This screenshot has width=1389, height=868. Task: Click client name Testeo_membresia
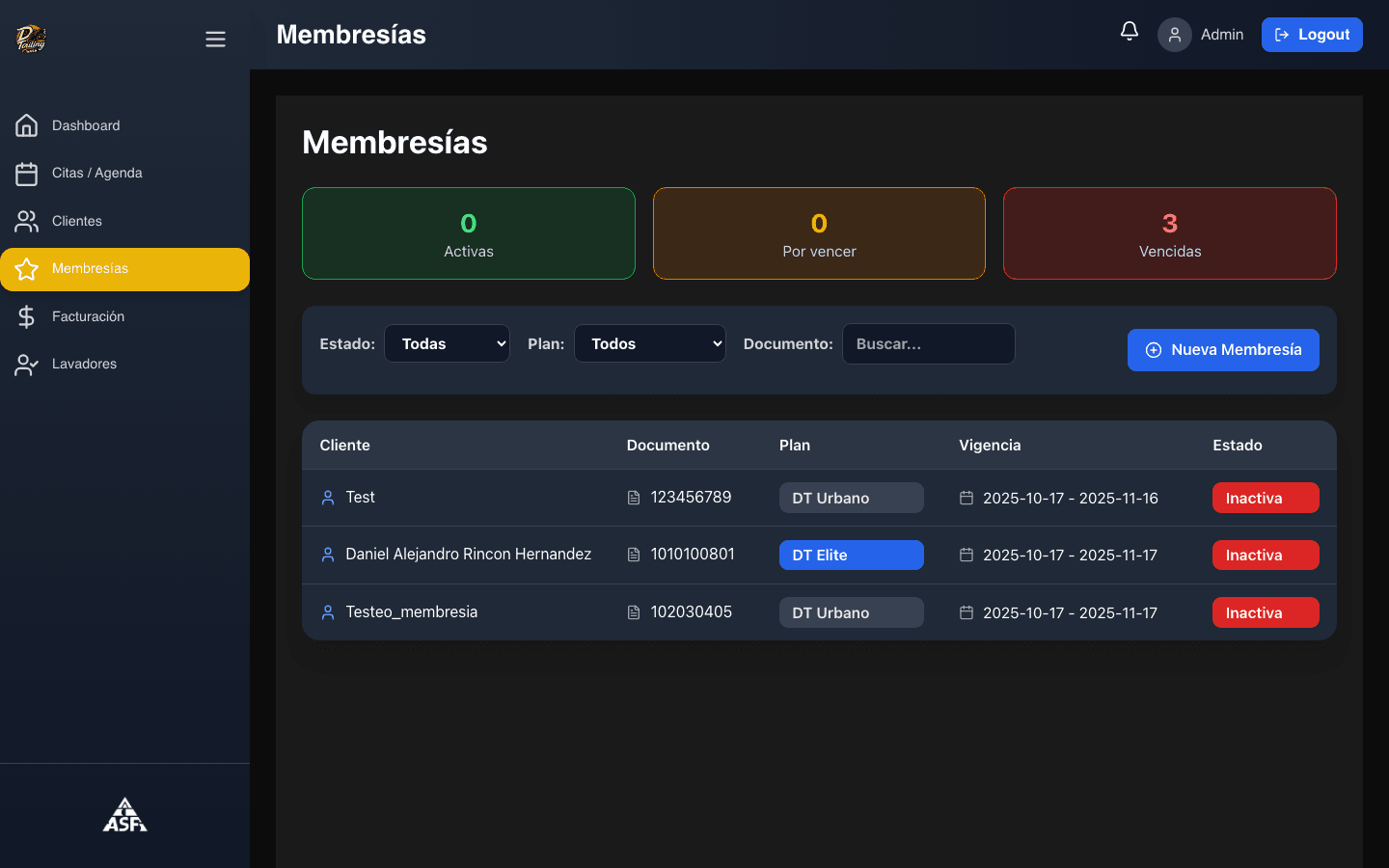tap(412, 611)
